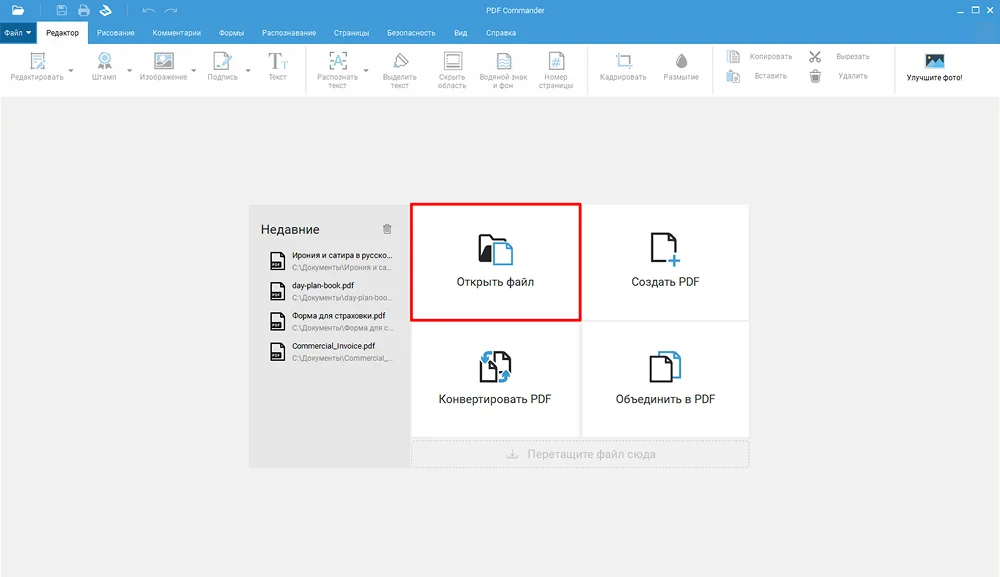Click the undo arrow icon
This screenshot has height=577, width=1000.
point(149,10)
